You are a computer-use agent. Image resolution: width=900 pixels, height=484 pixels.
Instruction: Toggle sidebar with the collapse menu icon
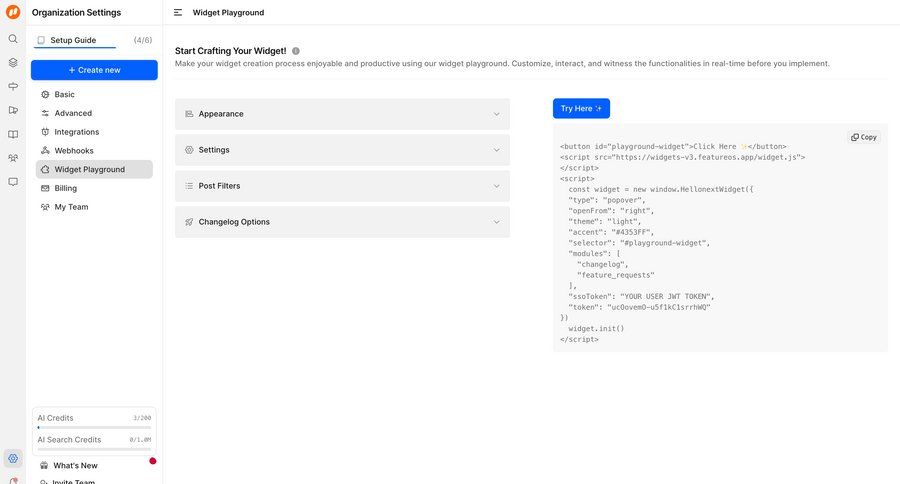178,13
